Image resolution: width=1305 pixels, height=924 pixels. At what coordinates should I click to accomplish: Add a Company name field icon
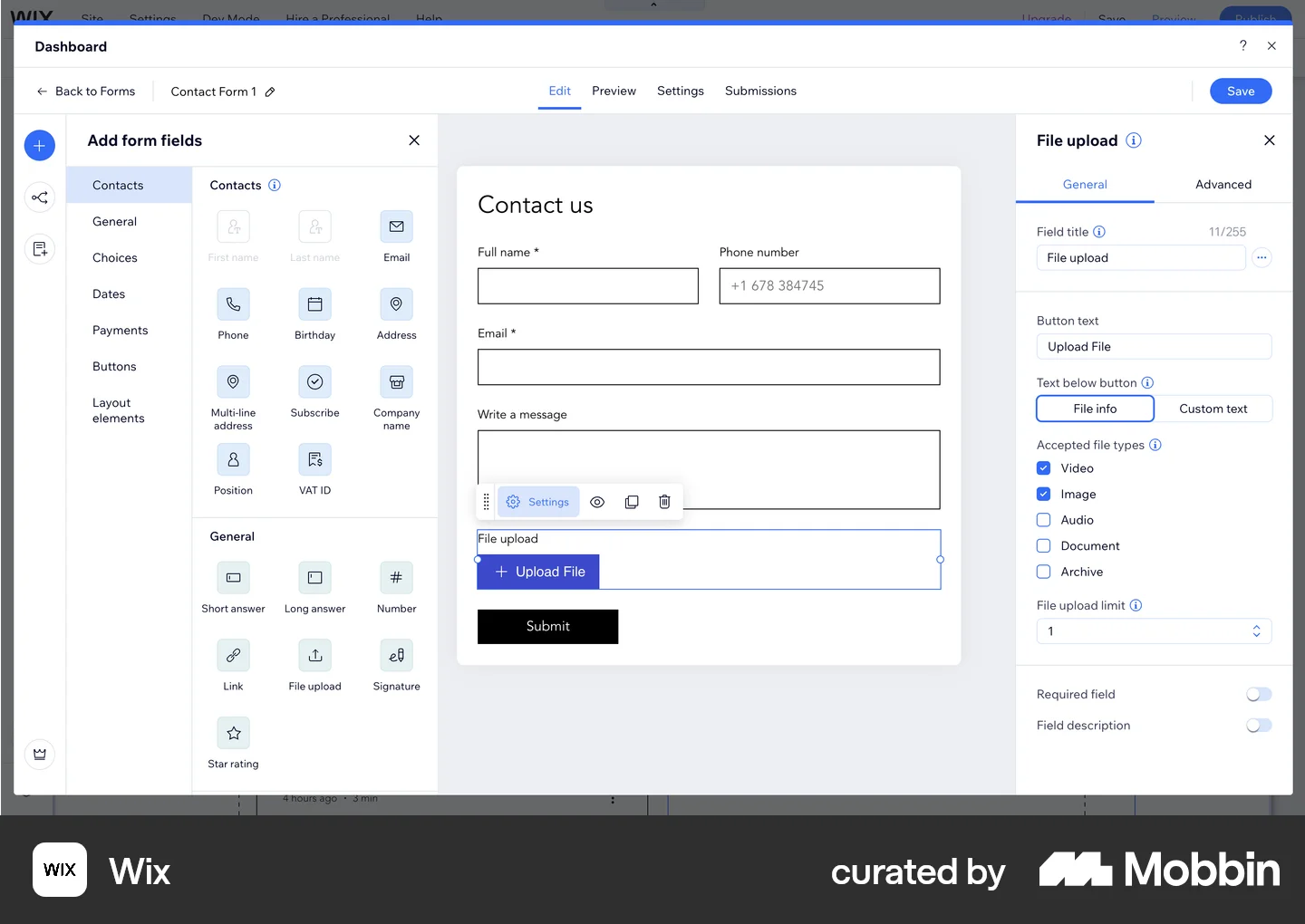click(396, 382)
